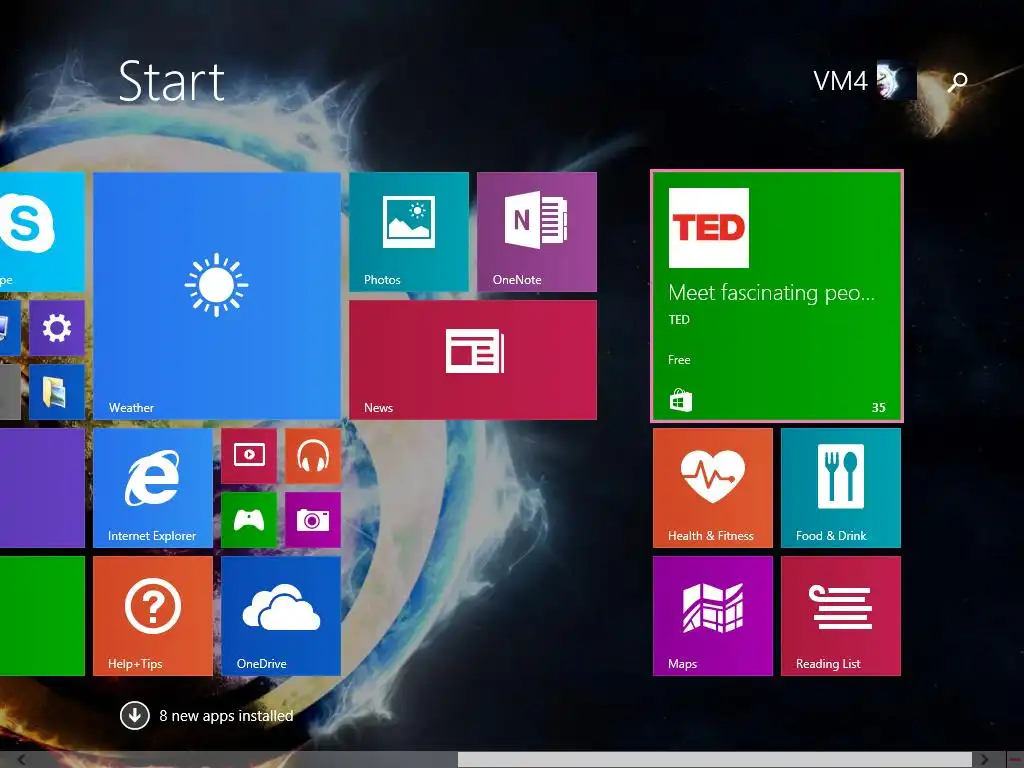Open the News tile
1024x768 pixels.
[x=473, y=360]
